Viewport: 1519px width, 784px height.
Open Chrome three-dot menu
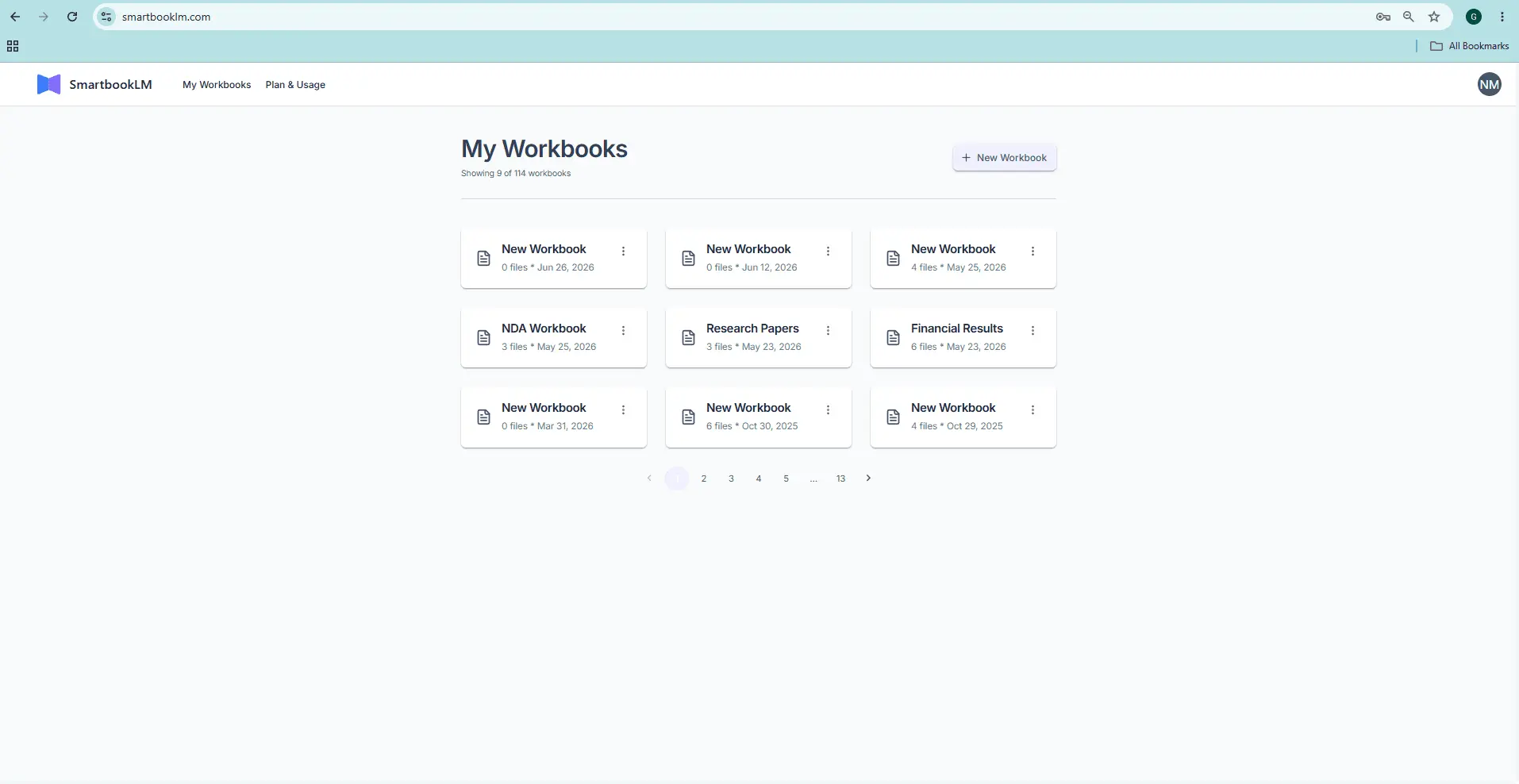pos(1502,17)
